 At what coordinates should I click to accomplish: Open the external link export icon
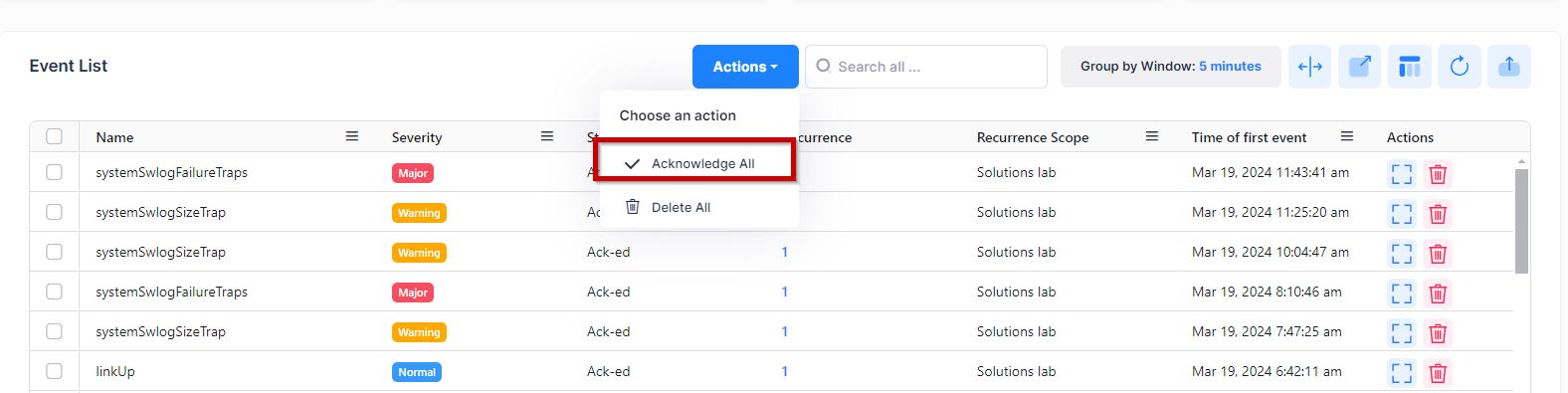1359,67
